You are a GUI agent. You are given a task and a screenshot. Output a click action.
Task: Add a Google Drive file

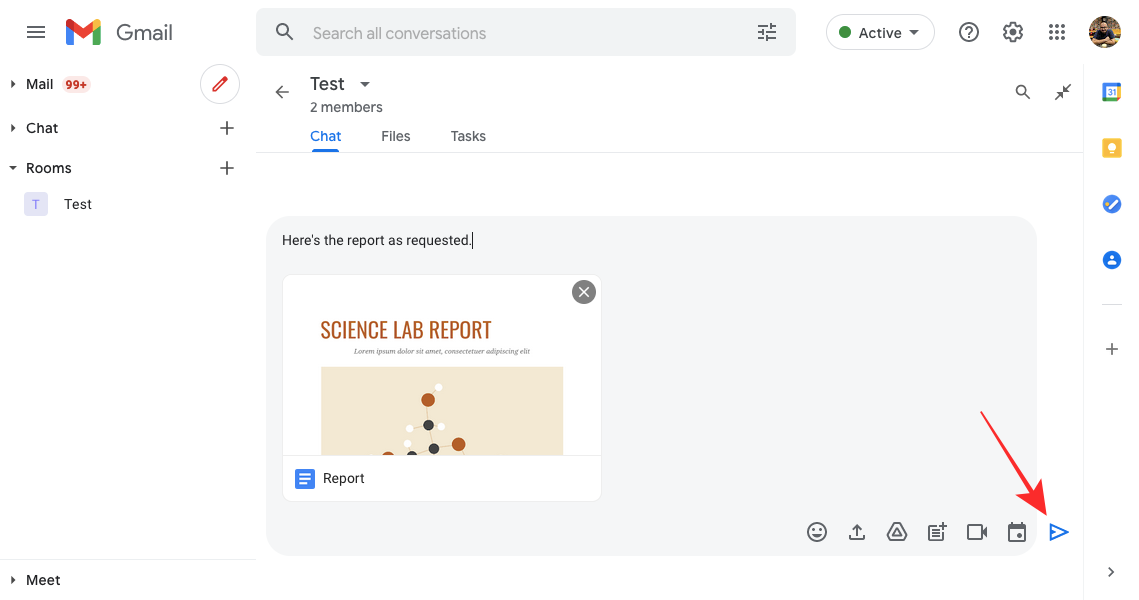click(897, 533)
